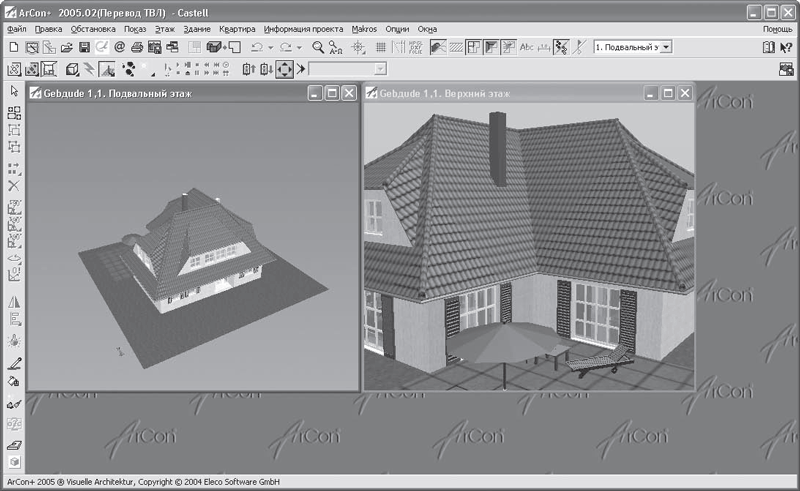Maximize the Подвальный этаж view window
Viewport: 800px width, 491px height.
[332, 93]
